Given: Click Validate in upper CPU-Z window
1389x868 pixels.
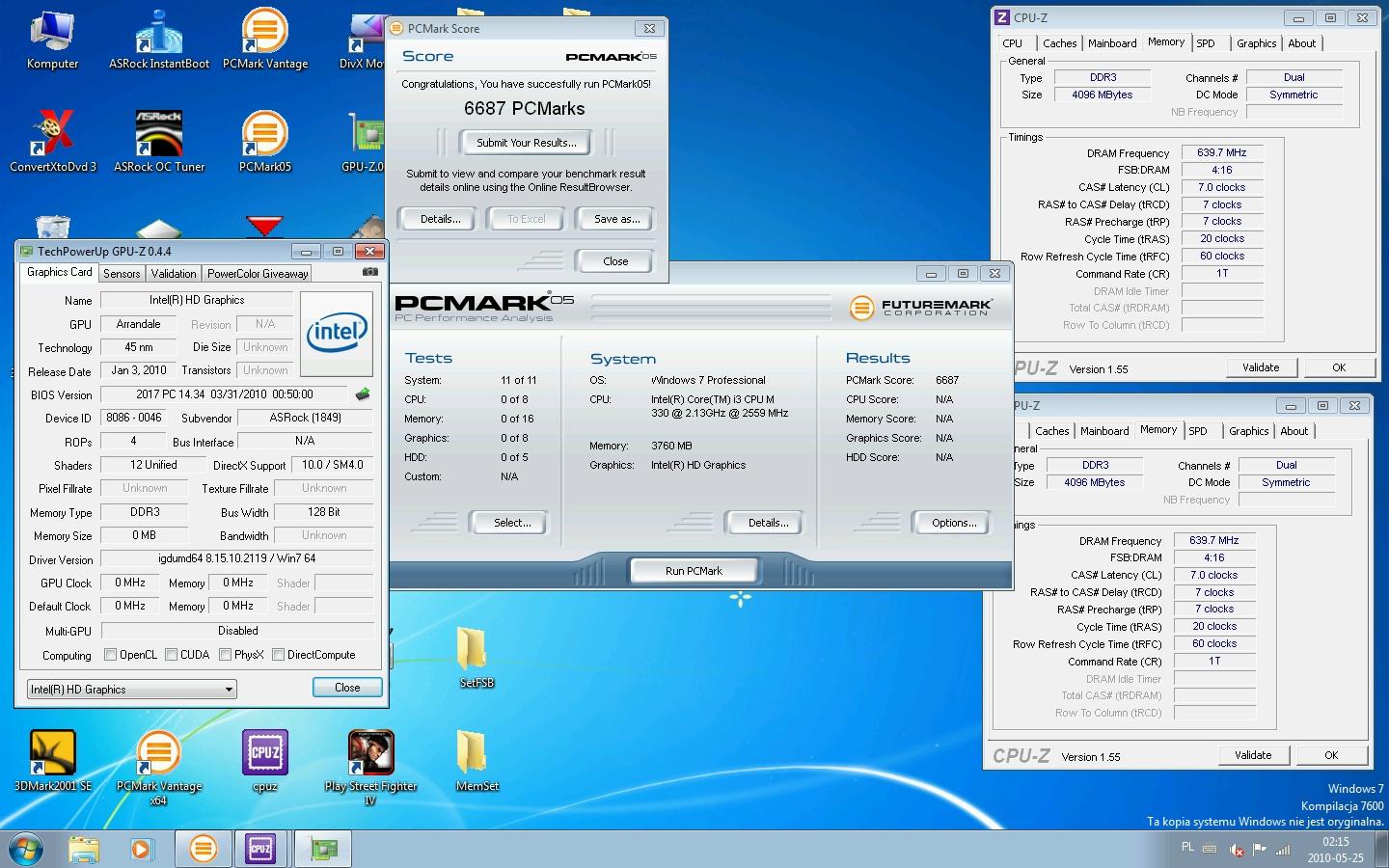Looking at the screenshot, I should pos(1261,367).
